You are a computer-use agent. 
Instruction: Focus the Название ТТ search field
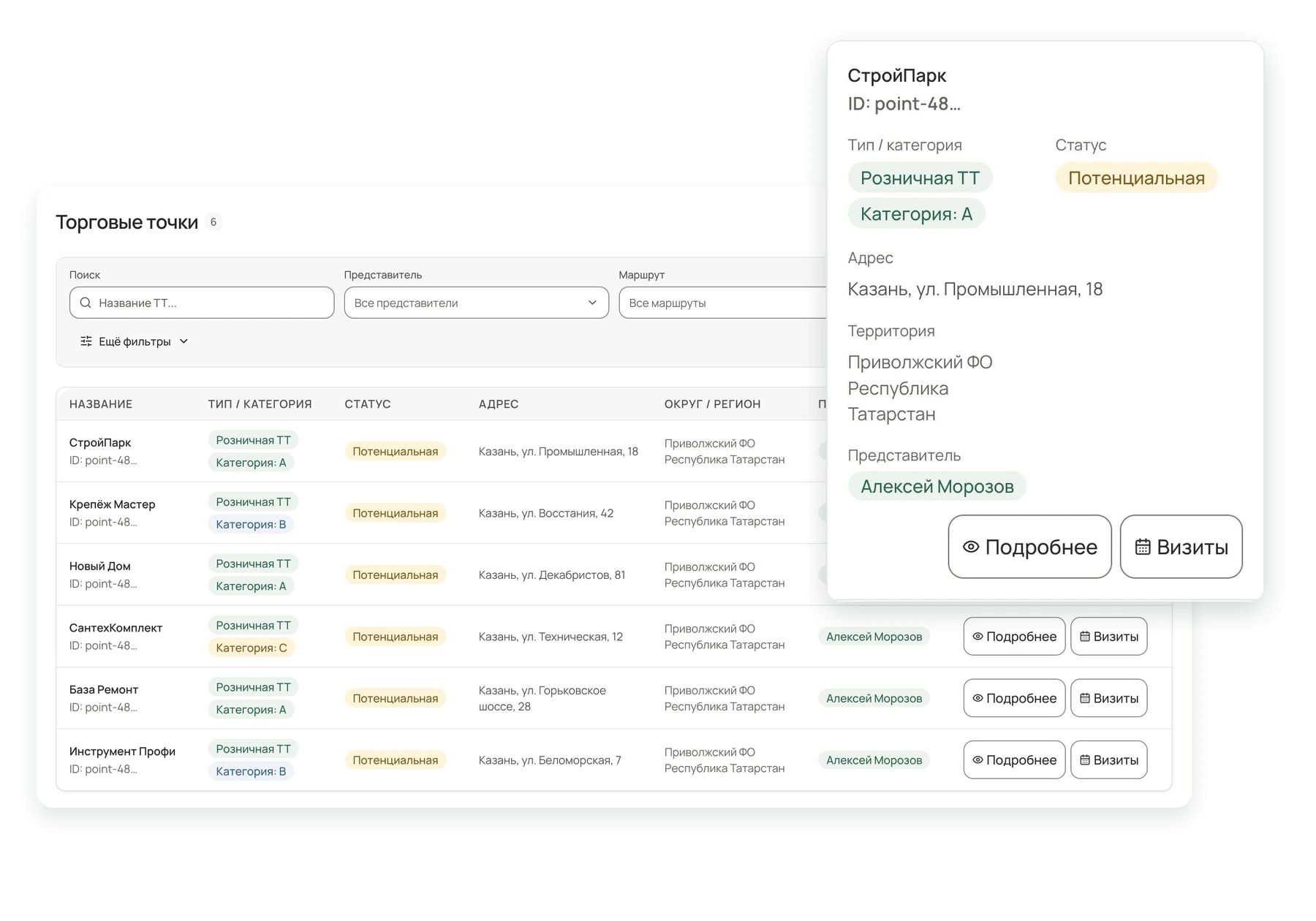pyautogui.click(x=202, y=303)
